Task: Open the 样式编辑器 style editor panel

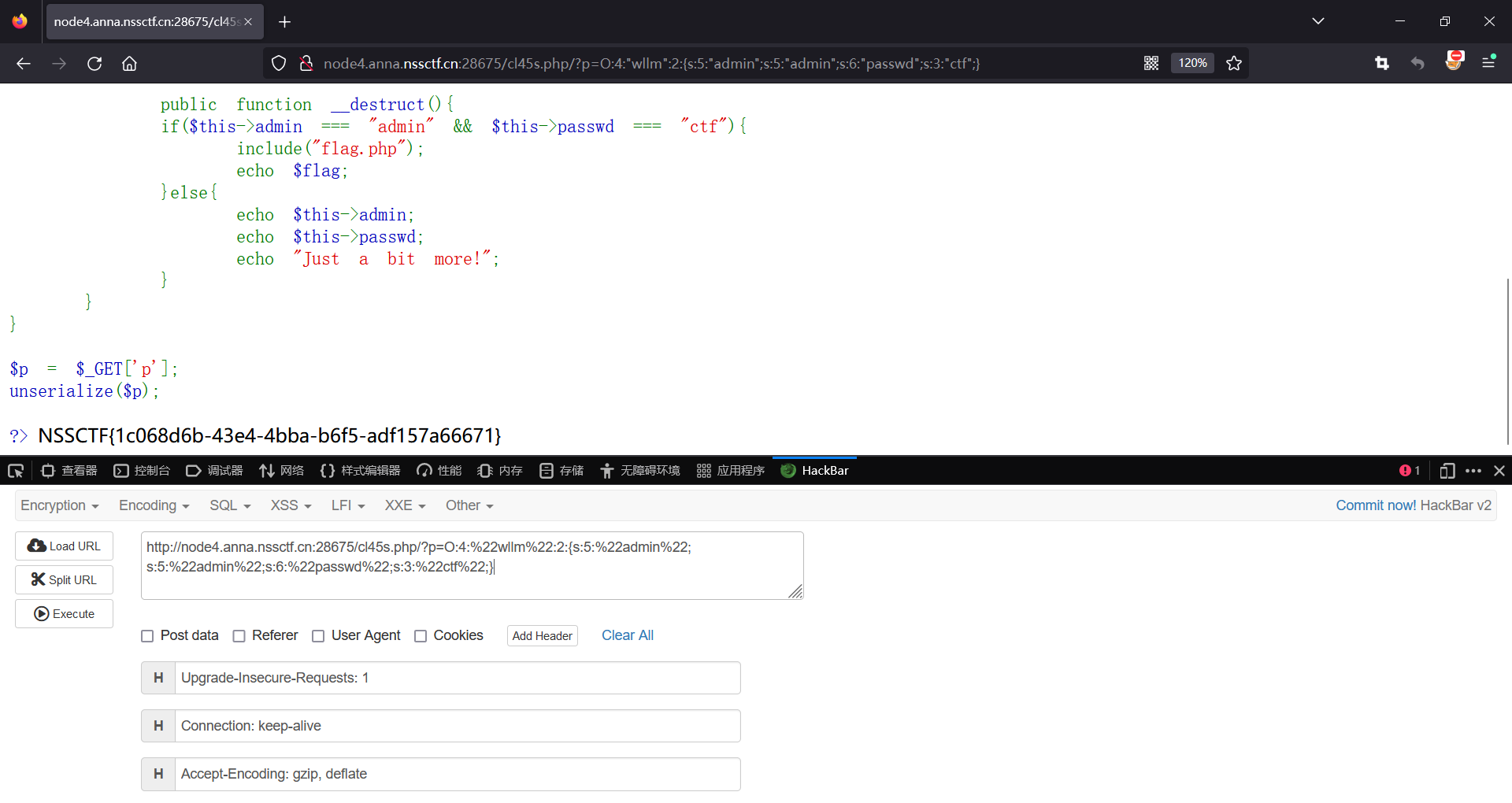Action: [x=361, y=471]
